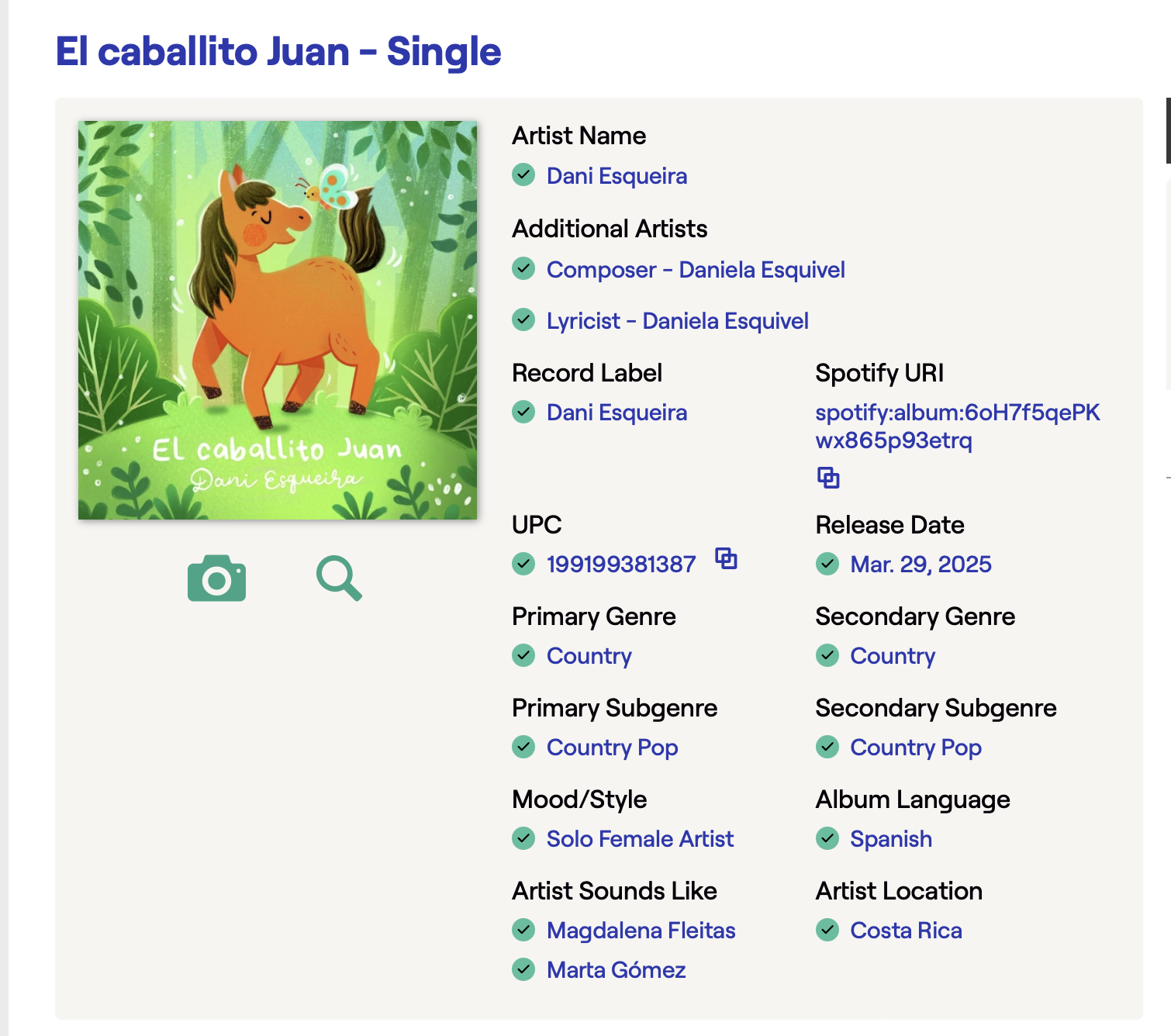Click the magnifying glass icon below the cover
Screen dimensions: 1171x1036
(339, 578)
